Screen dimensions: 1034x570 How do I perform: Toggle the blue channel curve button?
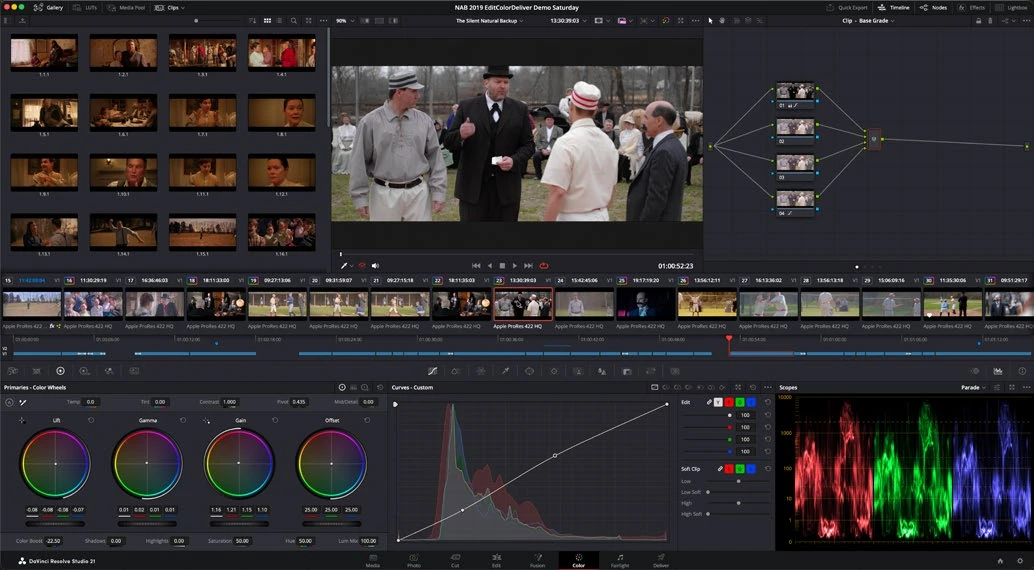(x=751, y=402)
